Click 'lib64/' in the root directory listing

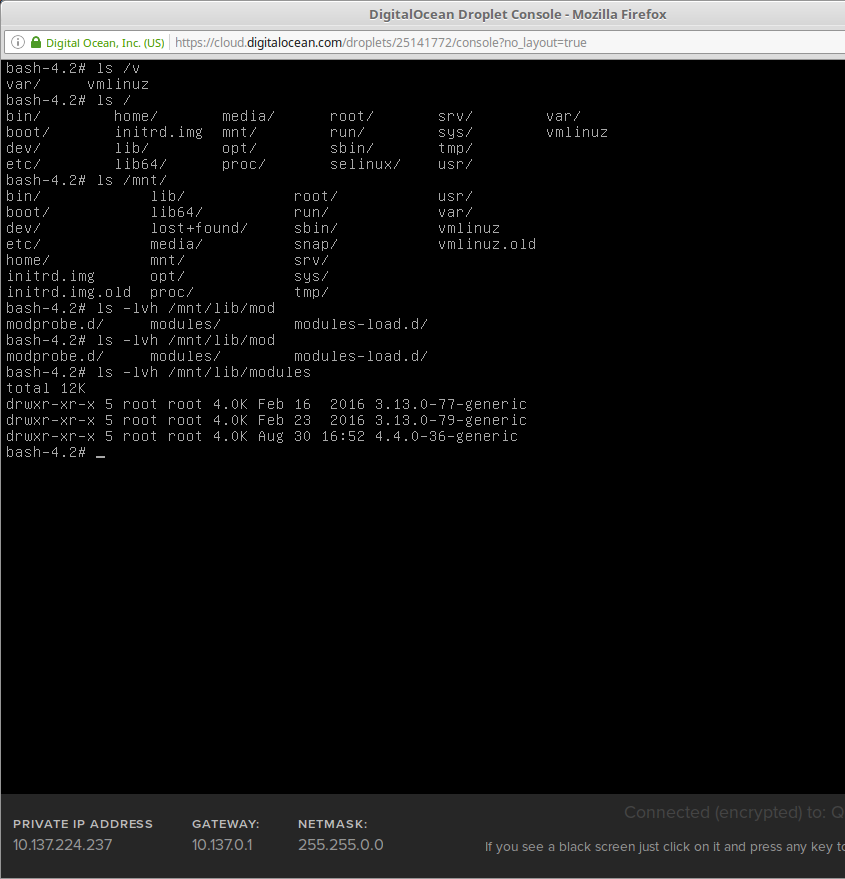tap(141, 164)
